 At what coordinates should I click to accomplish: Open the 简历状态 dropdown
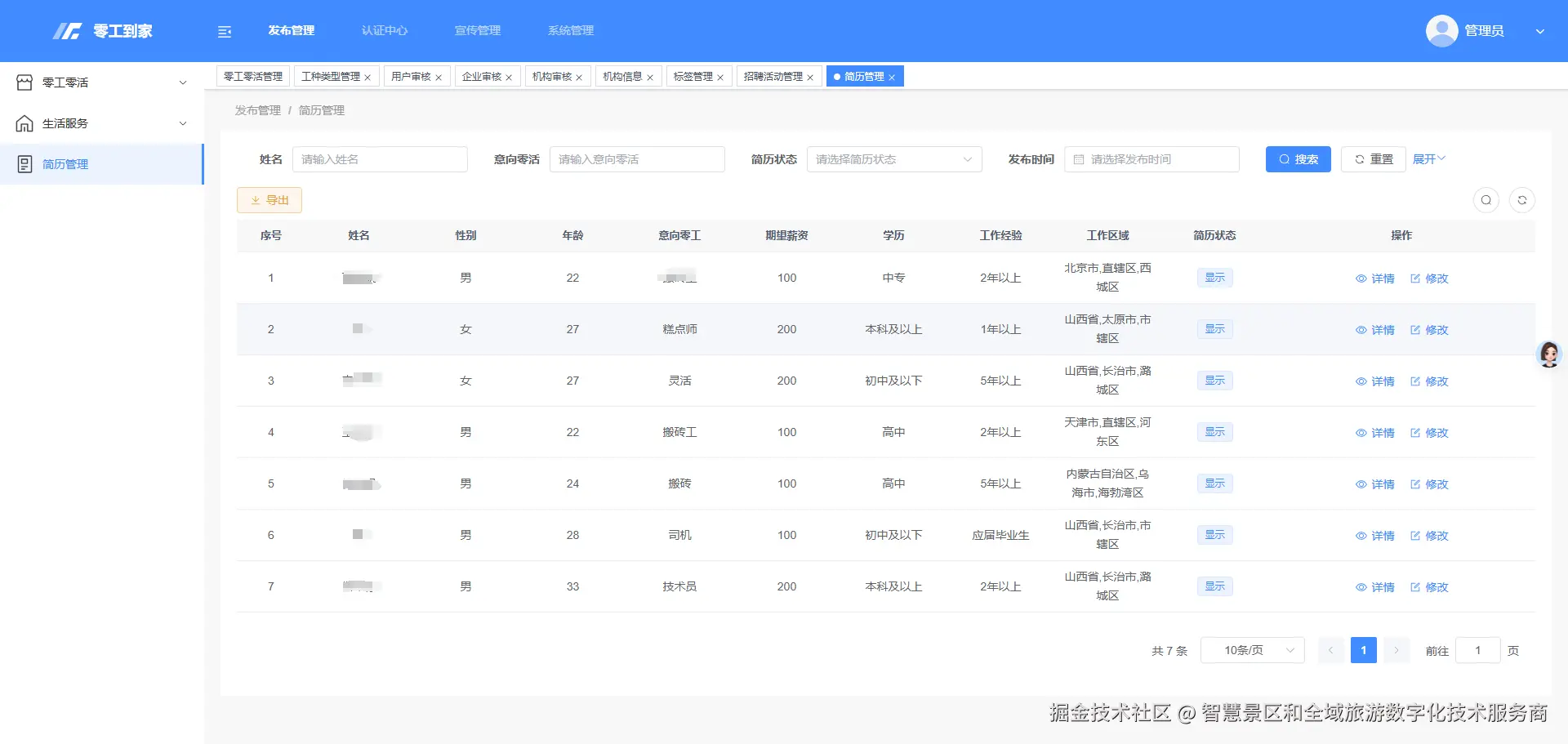[x=893, y=158]
